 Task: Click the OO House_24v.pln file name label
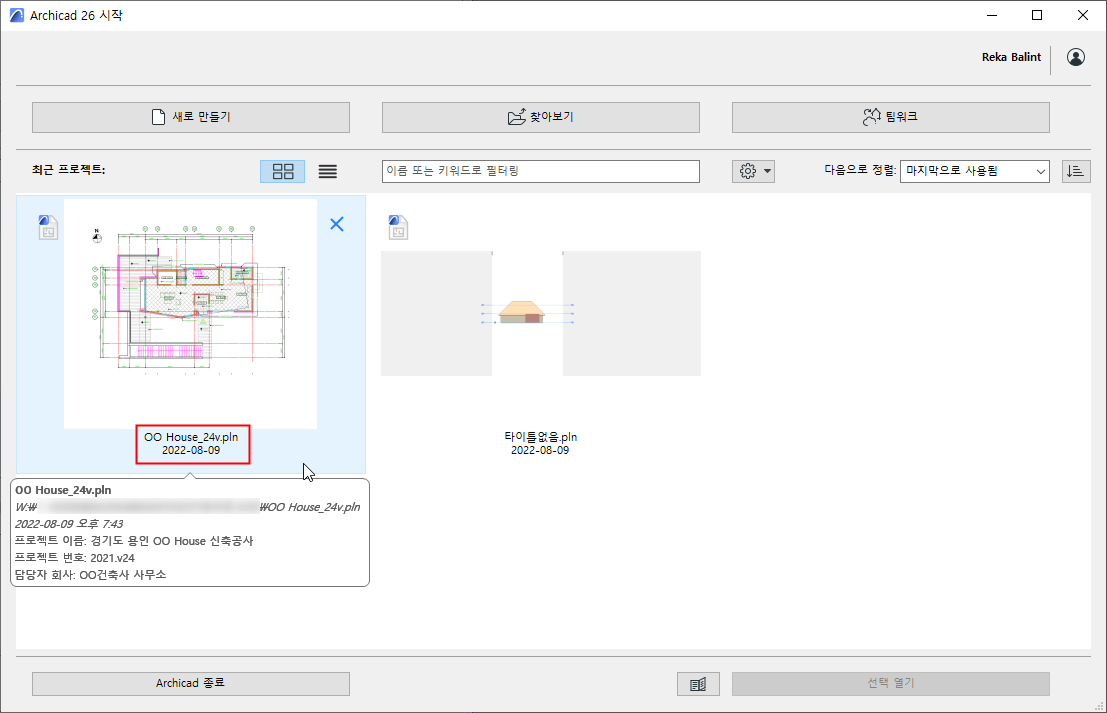(191, 437)
